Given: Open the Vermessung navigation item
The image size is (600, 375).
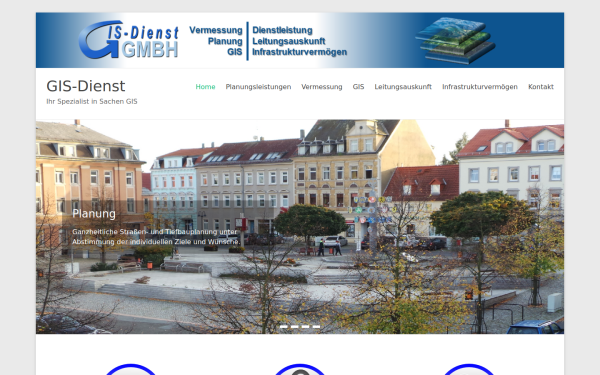Looking at the screenshot, I should (322, 87).
